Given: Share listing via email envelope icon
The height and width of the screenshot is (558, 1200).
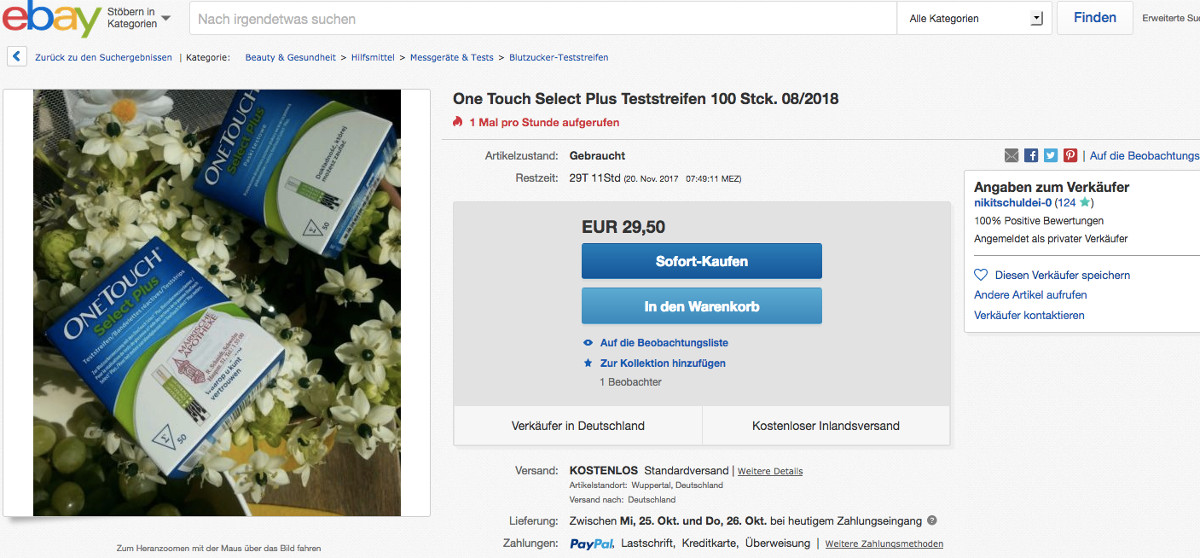Looking at the screenshot, I should pos(1012,155).
